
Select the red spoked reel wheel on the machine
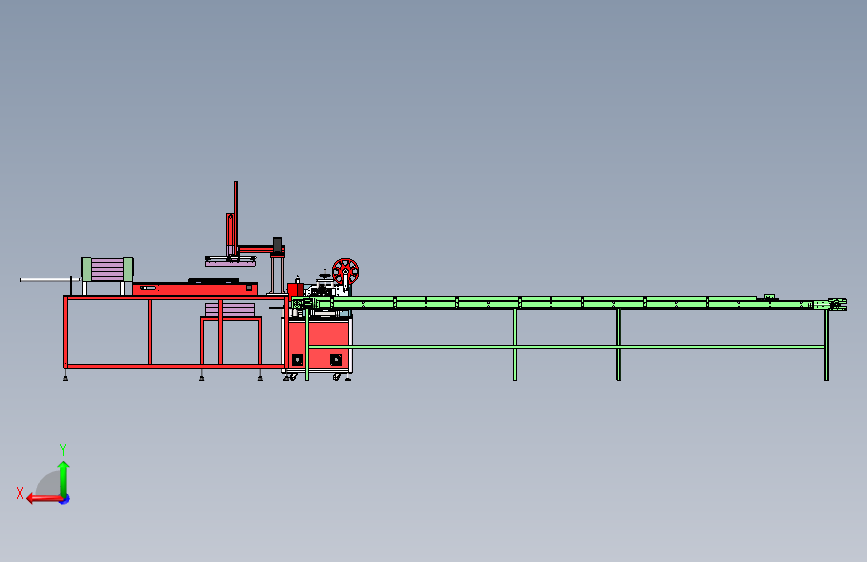[345, 272]
